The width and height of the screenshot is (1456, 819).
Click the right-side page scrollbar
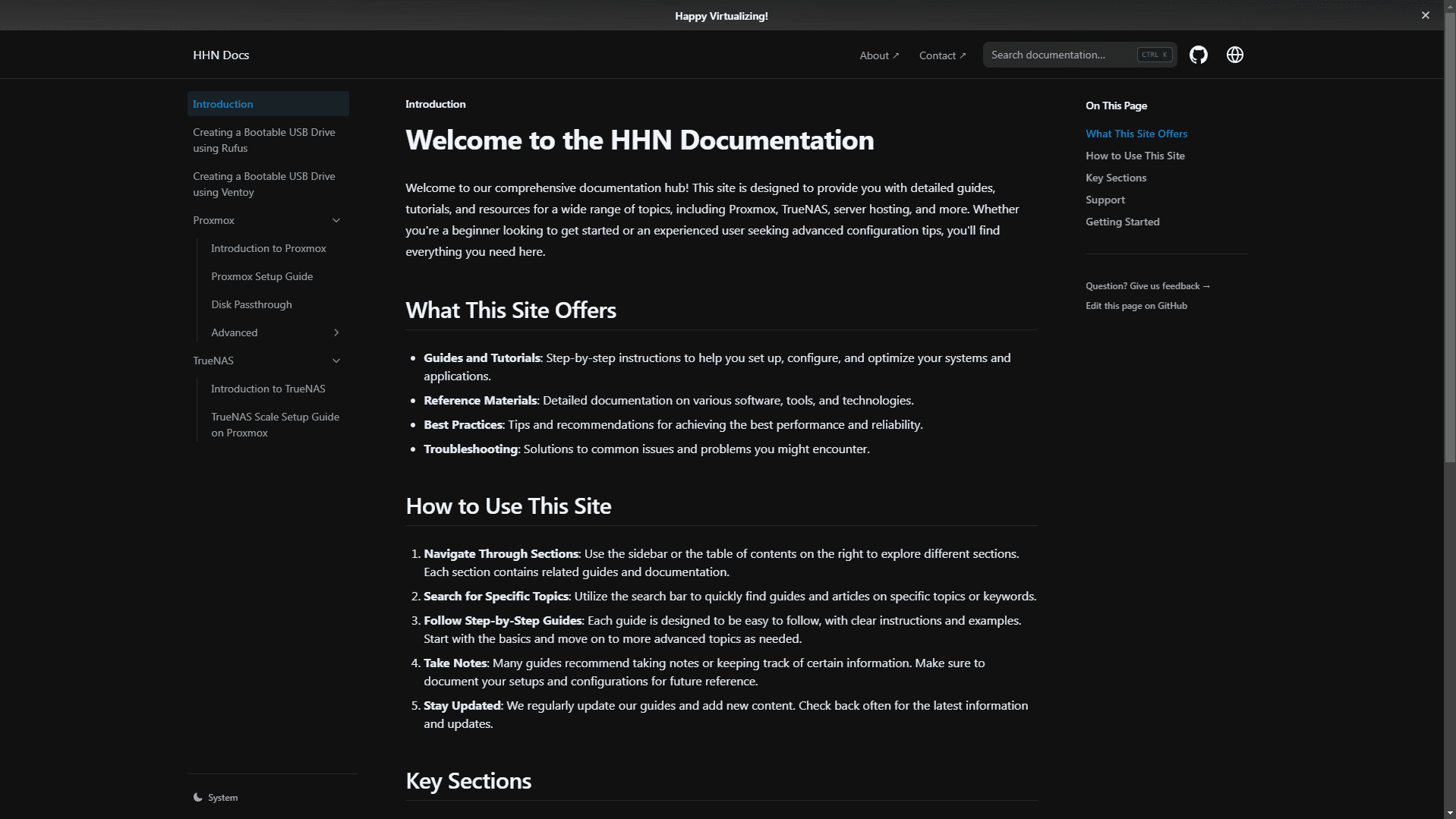[x=1450, y=410]
